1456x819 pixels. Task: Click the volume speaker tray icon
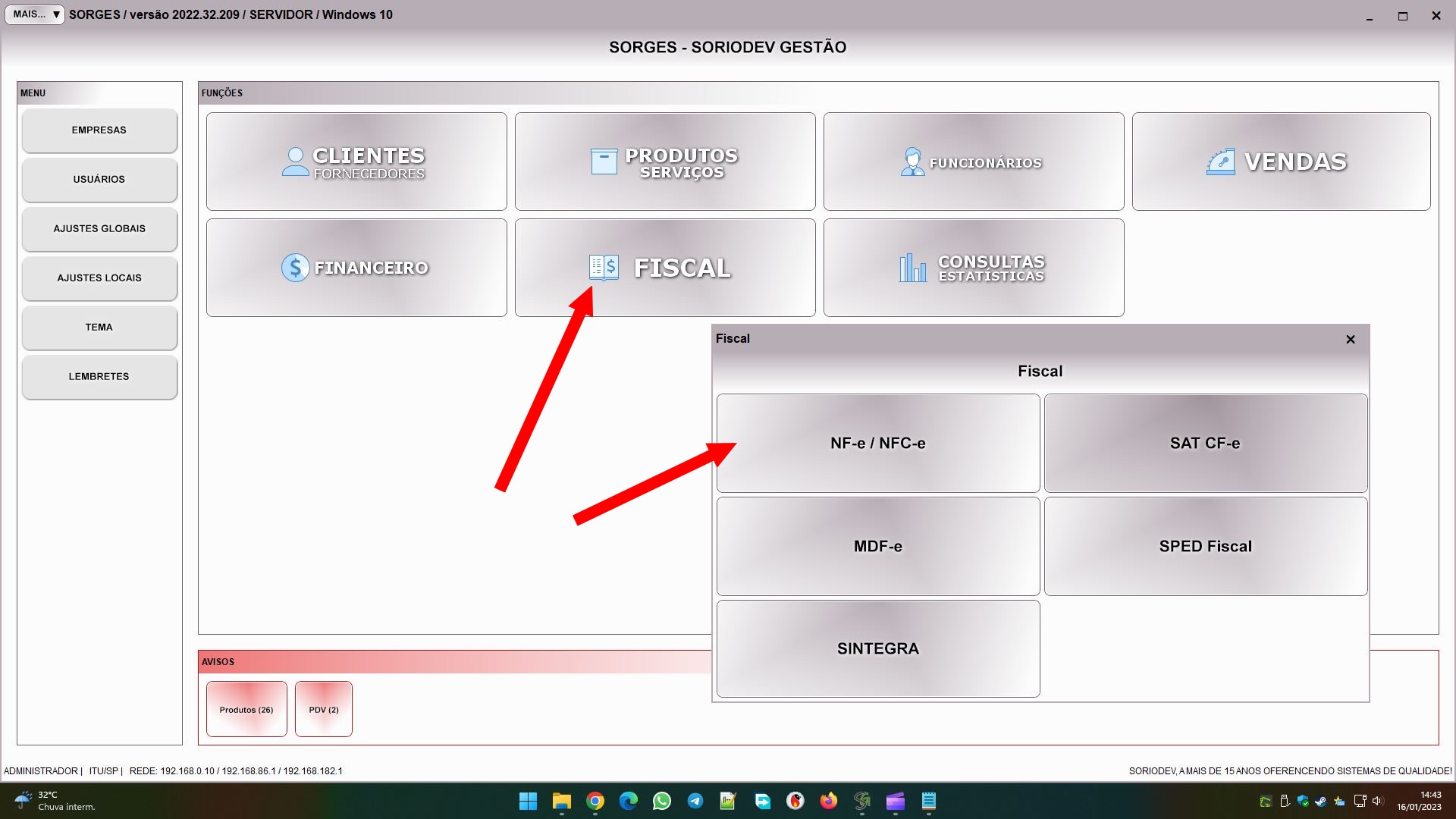tap(1378, 801)
